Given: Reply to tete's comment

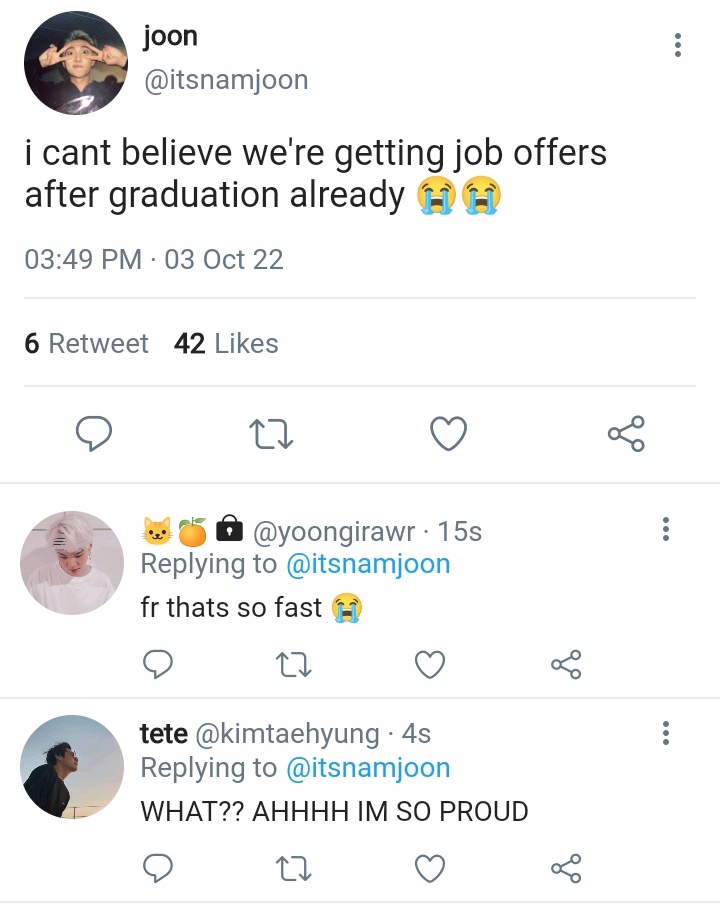Looking at the screenshot, I should click(x=158, y=867).
